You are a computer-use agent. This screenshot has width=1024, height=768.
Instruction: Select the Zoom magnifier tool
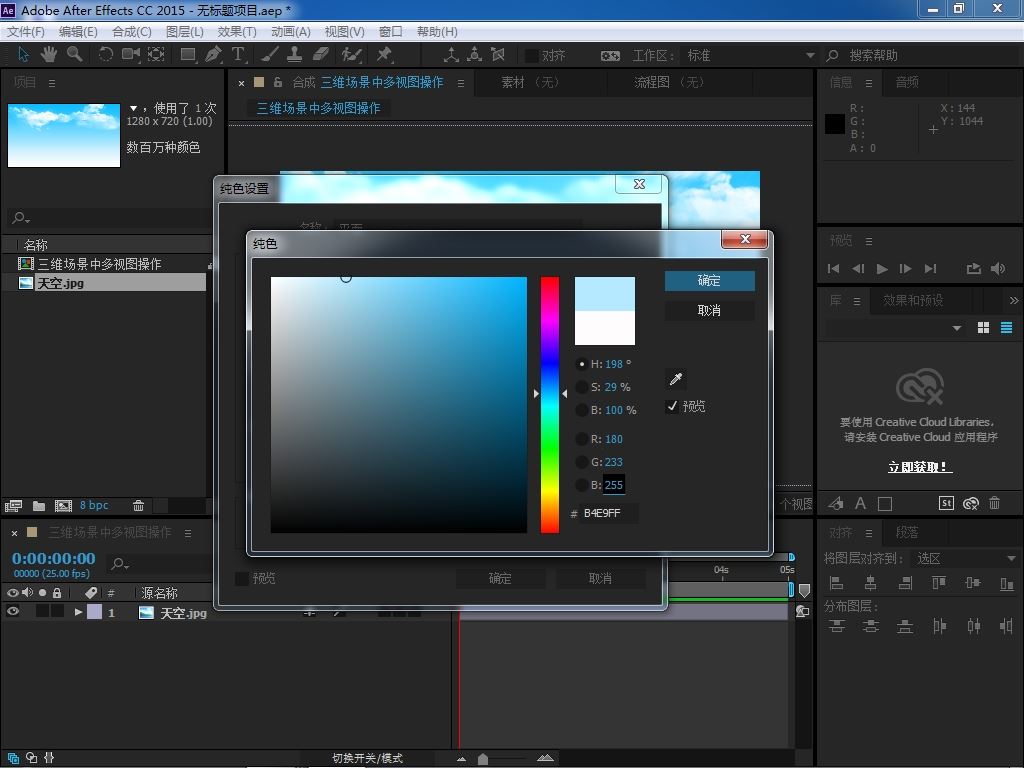tap(75, 55)
